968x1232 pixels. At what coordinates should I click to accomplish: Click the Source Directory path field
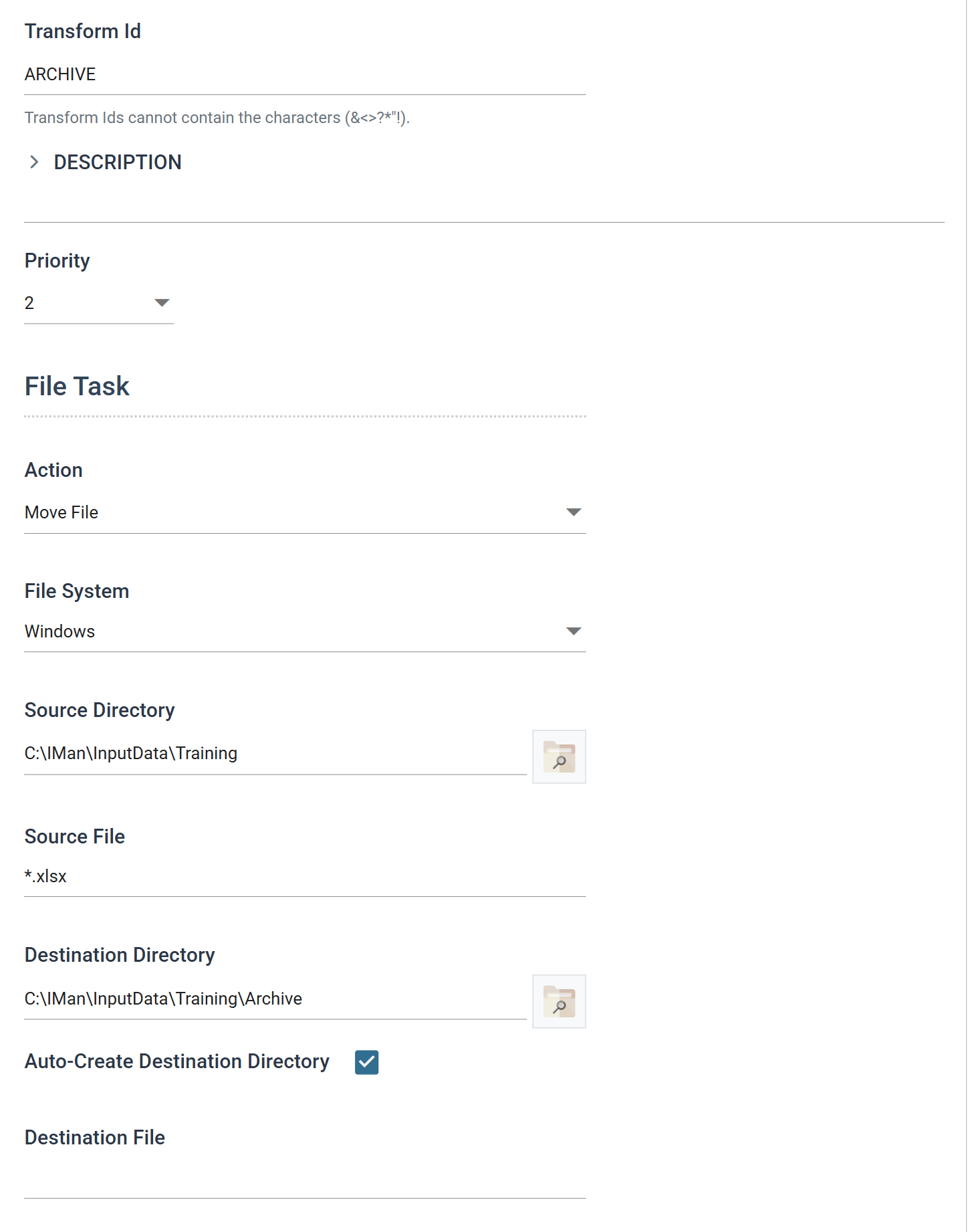(275, 754)
